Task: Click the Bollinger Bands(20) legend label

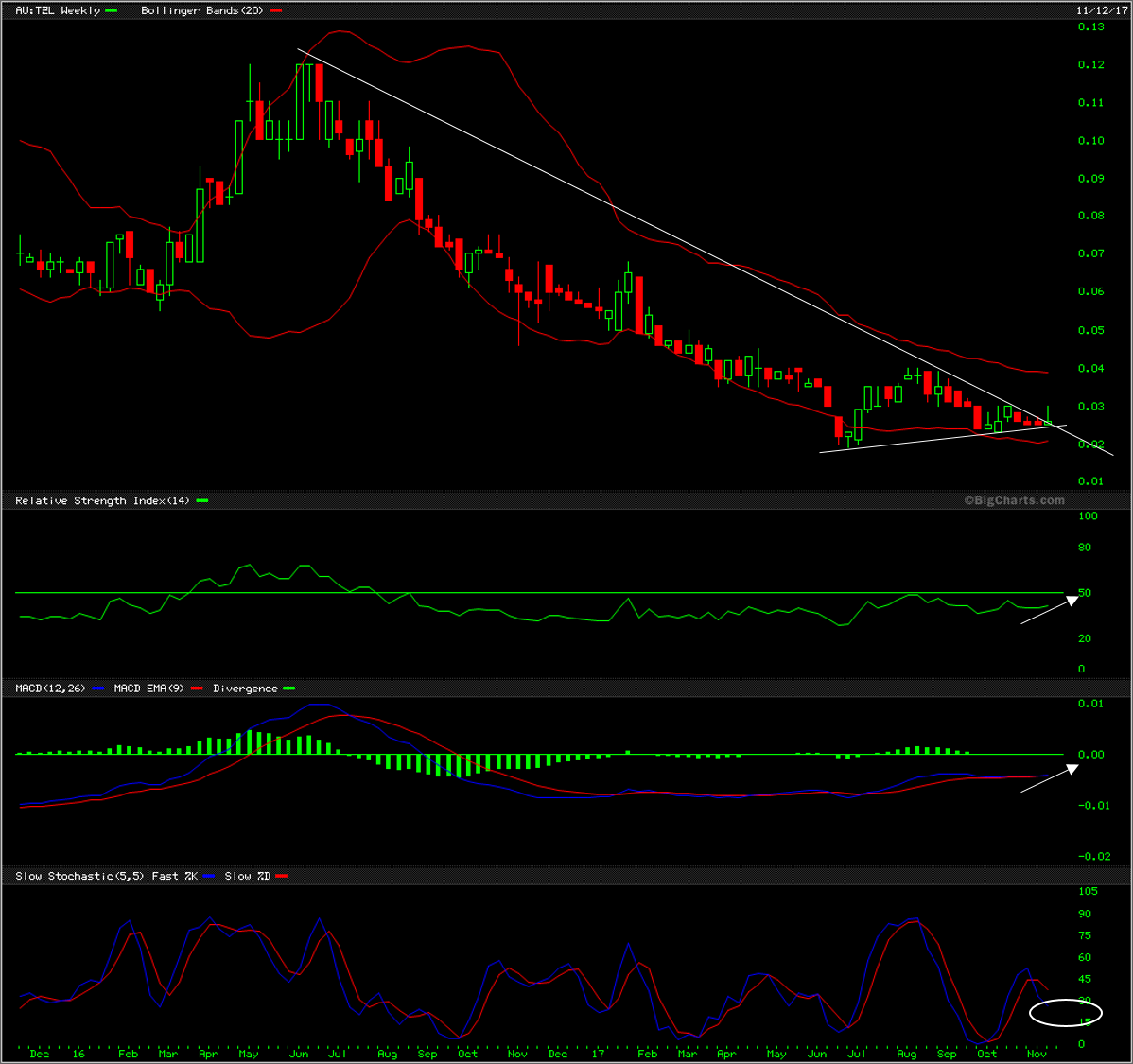Action: point(201,10)
